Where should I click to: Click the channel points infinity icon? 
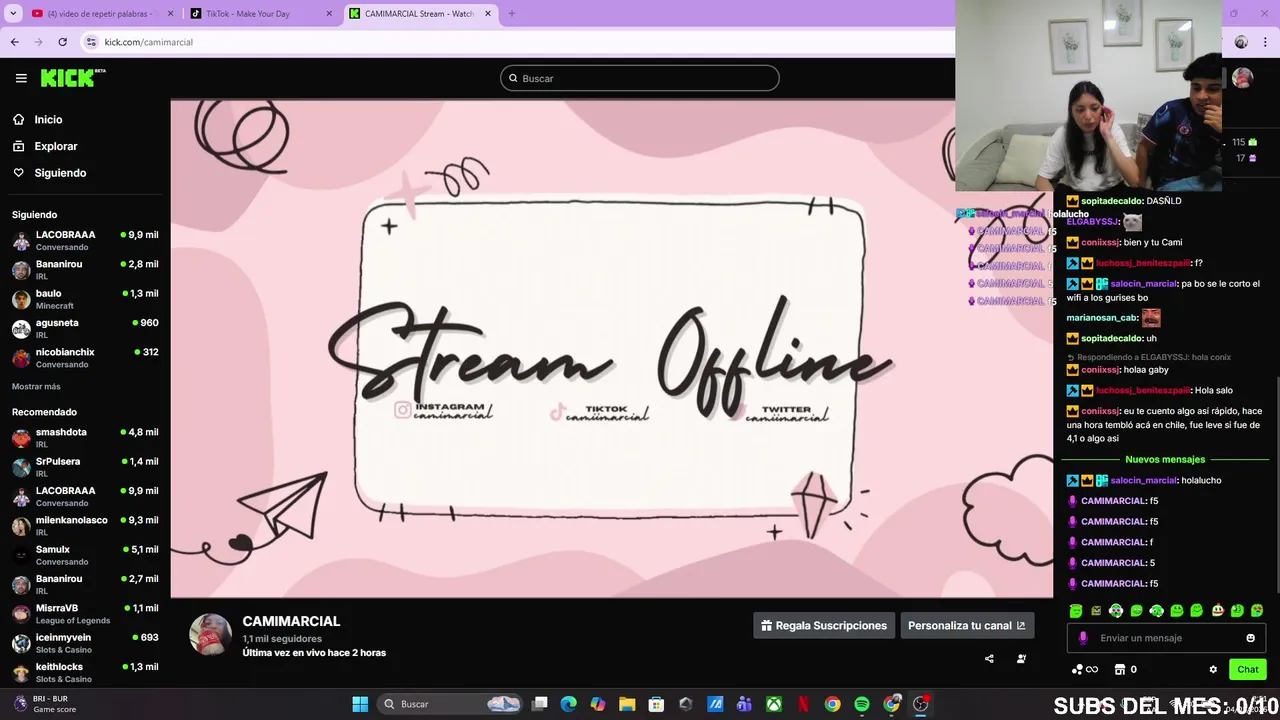(1085, 670)
